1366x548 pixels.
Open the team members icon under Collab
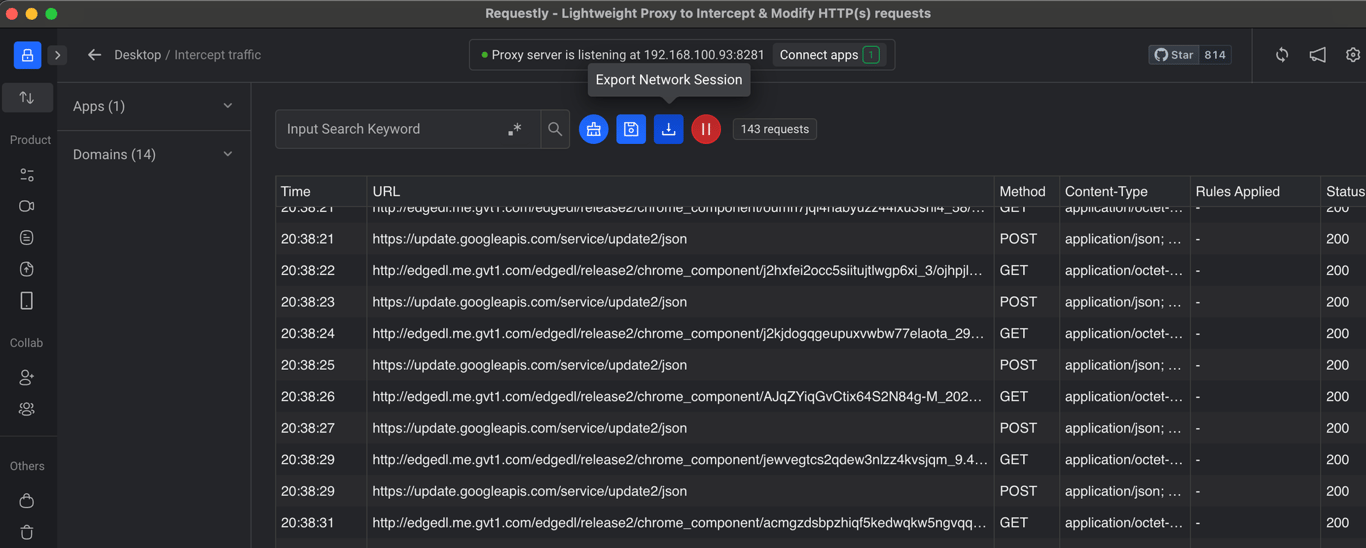27,409
